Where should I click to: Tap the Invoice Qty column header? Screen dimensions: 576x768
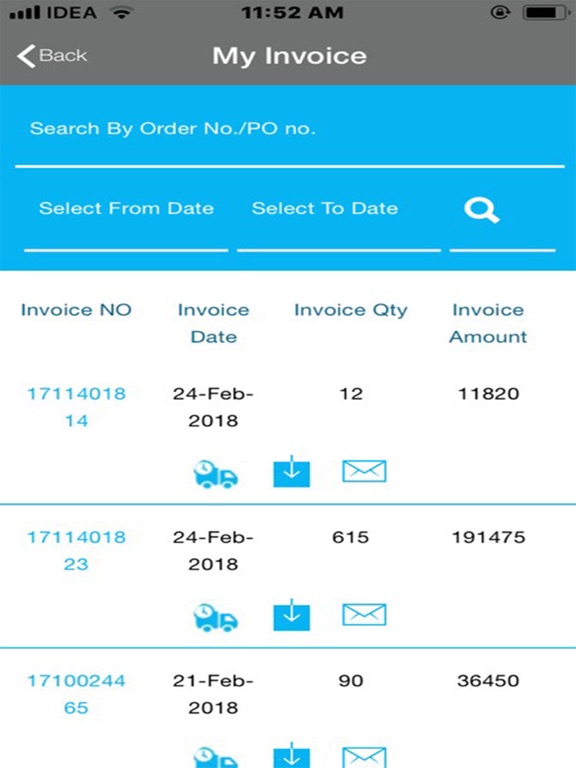point(351,311)
